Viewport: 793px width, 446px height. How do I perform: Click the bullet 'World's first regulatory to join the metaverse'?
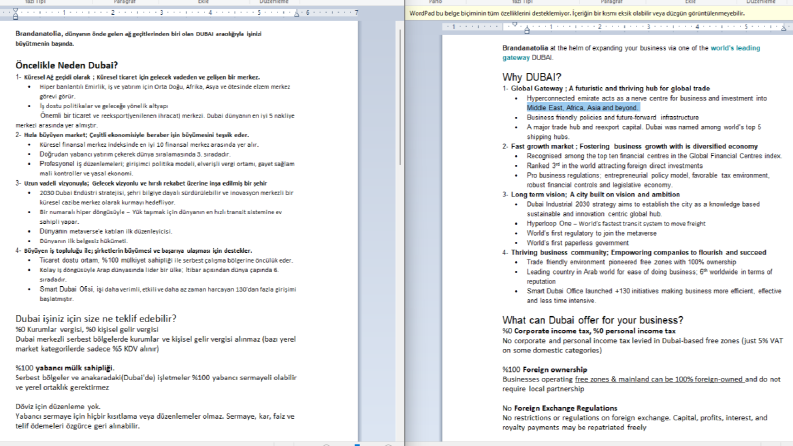pos(592,233)
